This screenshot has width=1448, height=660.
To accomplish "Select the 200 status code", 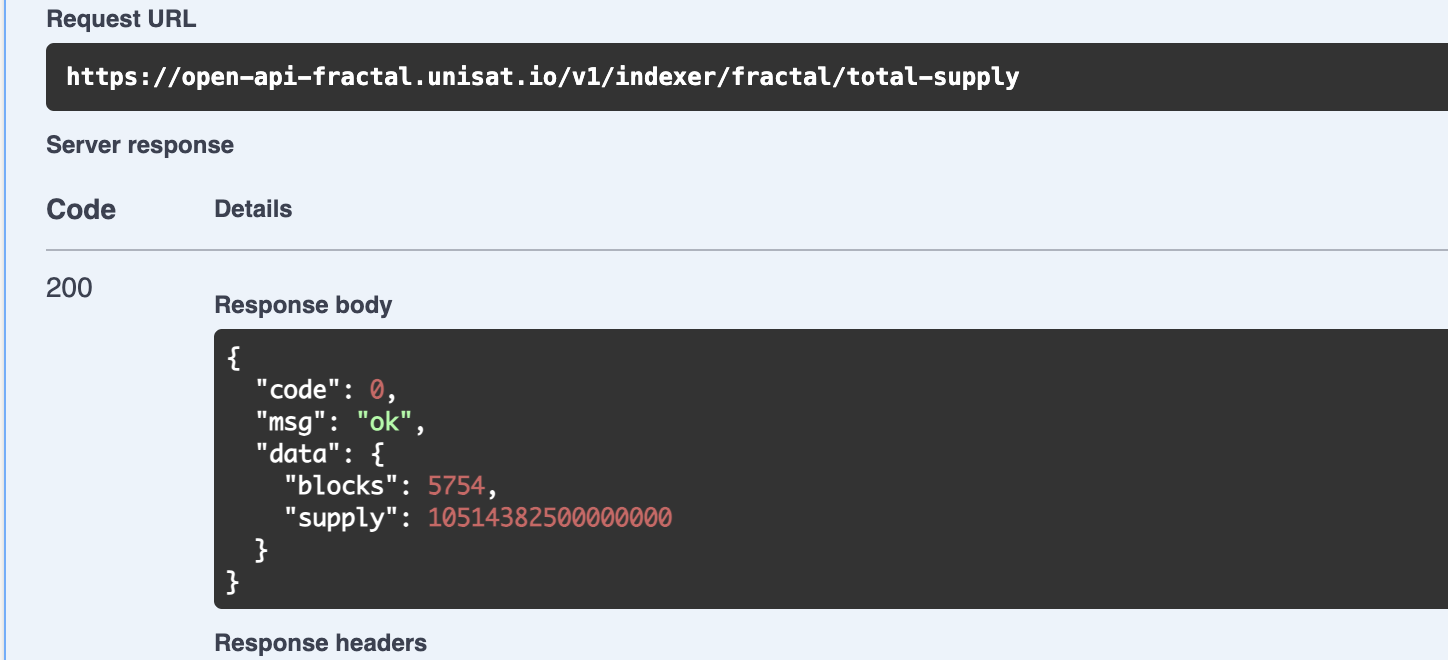I will click(x=69, y=288).
